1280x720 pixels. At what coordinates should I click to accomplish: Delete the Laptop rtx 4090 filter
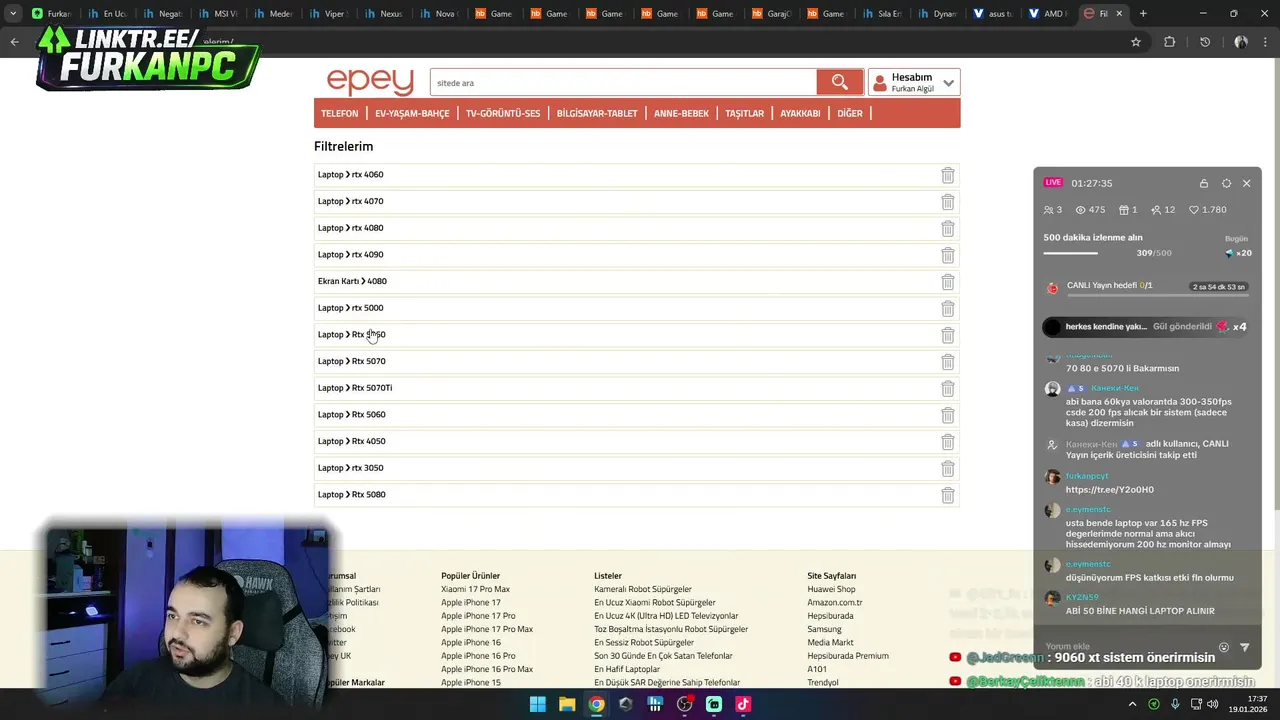coord(947,255)
